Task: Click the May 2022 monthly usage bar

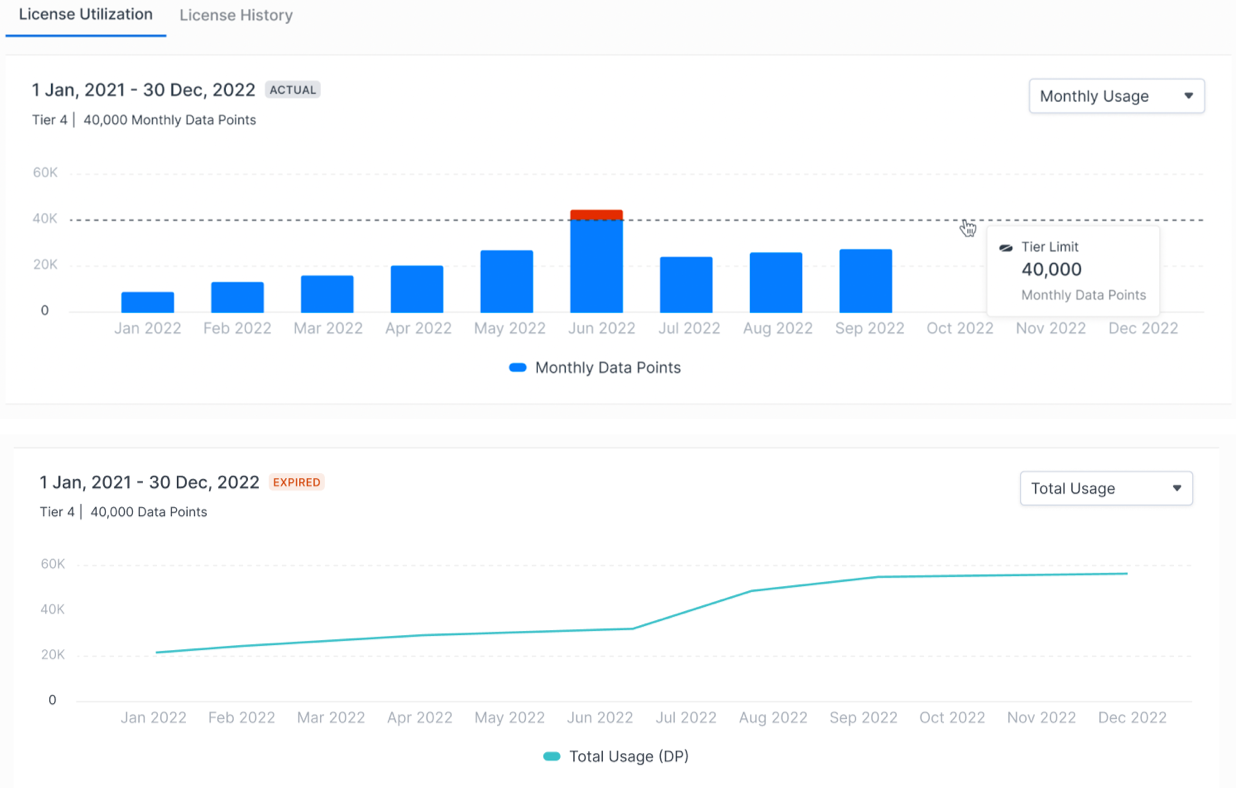Action: click(x=507, y=282)
